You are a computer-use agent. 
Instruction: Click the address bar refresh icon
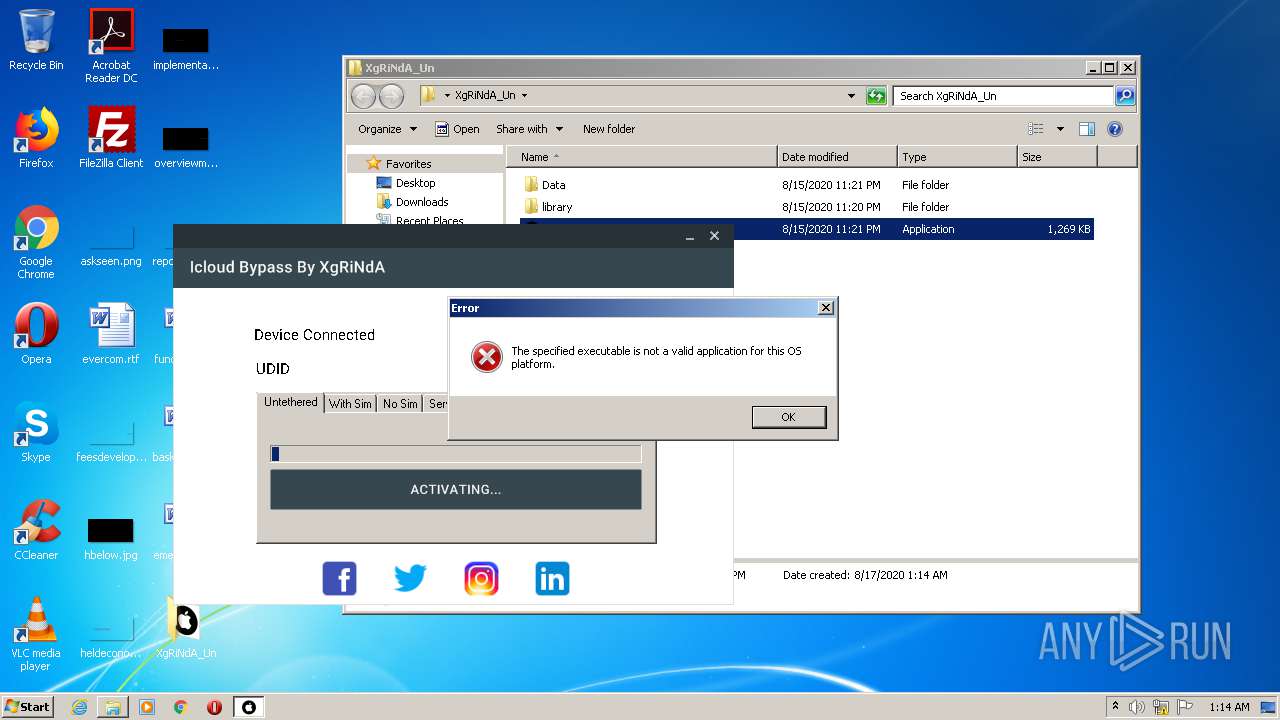coord(876,96)
